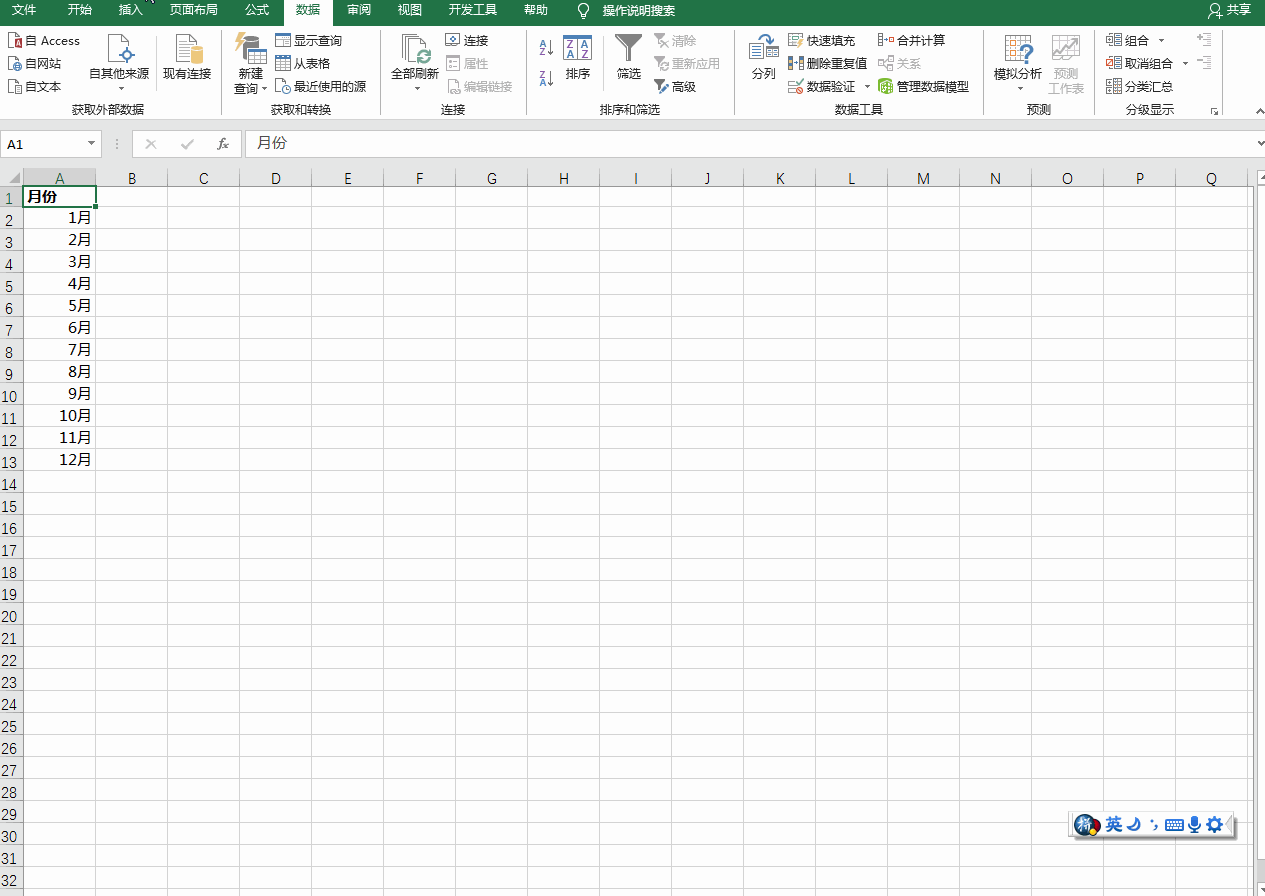The width and height of the screenshot is (1265, 896).
Task: Open Manage Data Model (管理数据模型)
Action: click(x=923, y=86)
